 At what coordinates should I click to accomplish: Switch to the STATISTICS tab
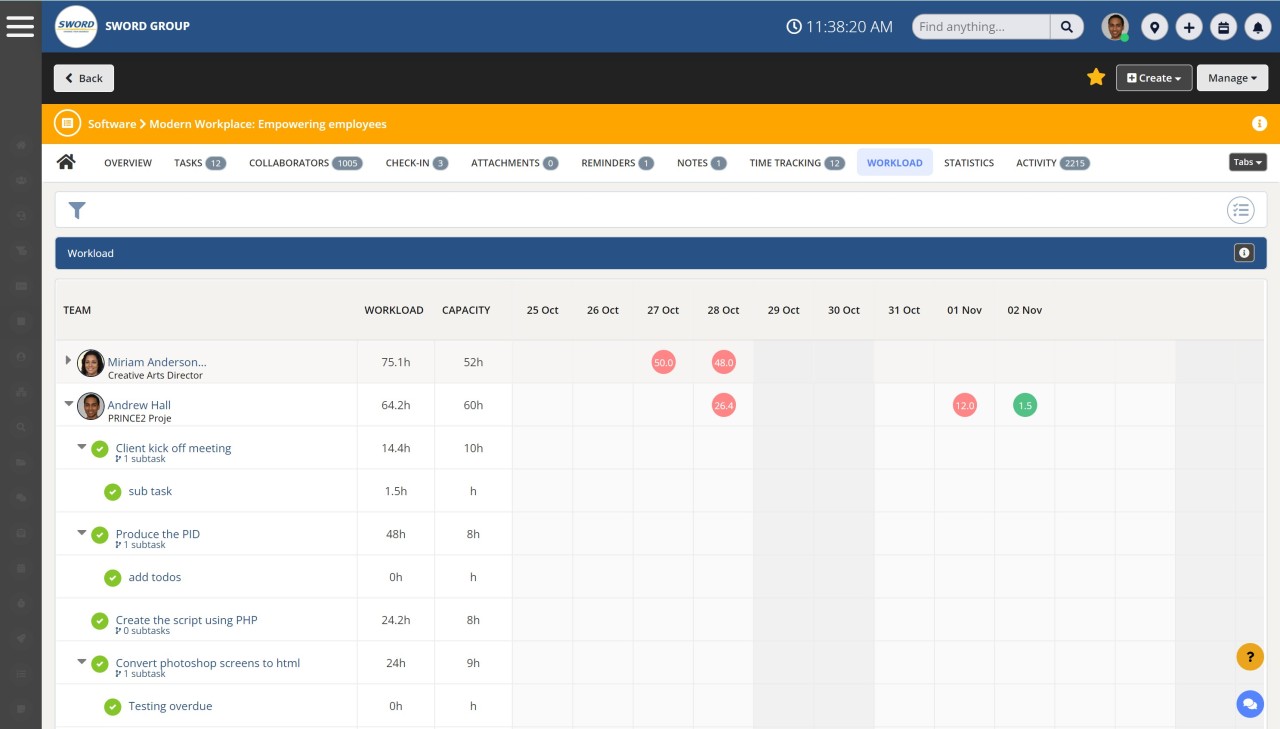968,162
